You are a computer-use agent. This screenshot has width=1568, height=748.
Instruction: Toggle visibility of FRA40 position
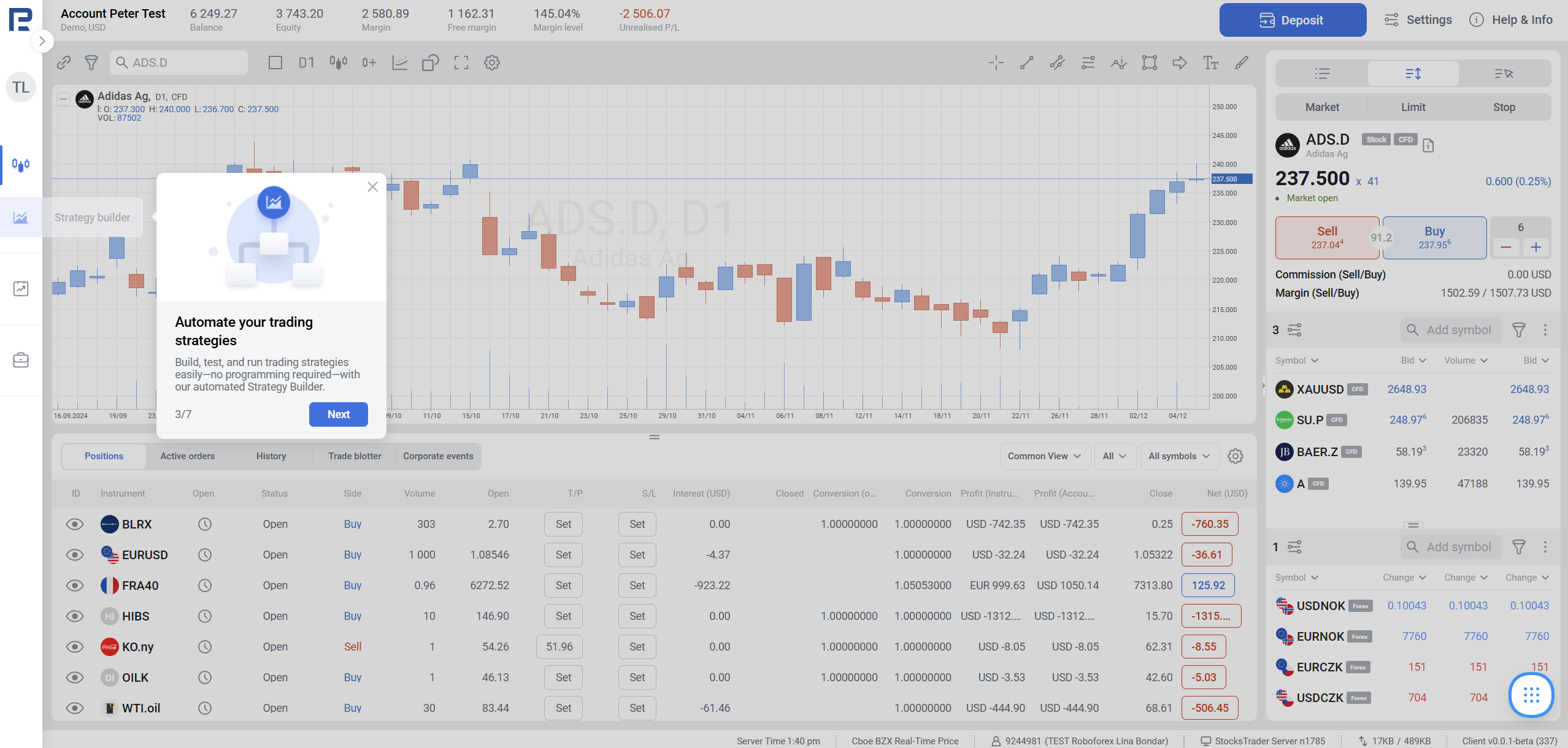pos(75,586)
